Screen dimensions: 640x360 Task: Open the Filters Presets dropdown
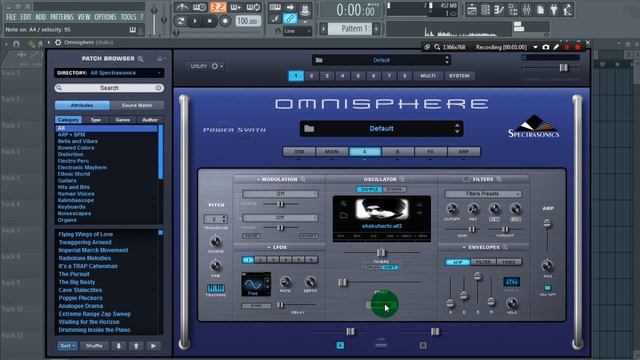point(483,194)
